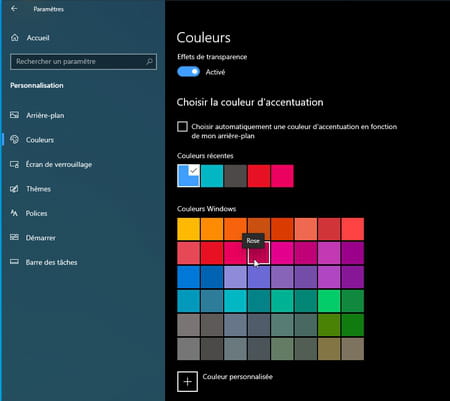Check automatic accent color checkbox

(x=182, y=127)
